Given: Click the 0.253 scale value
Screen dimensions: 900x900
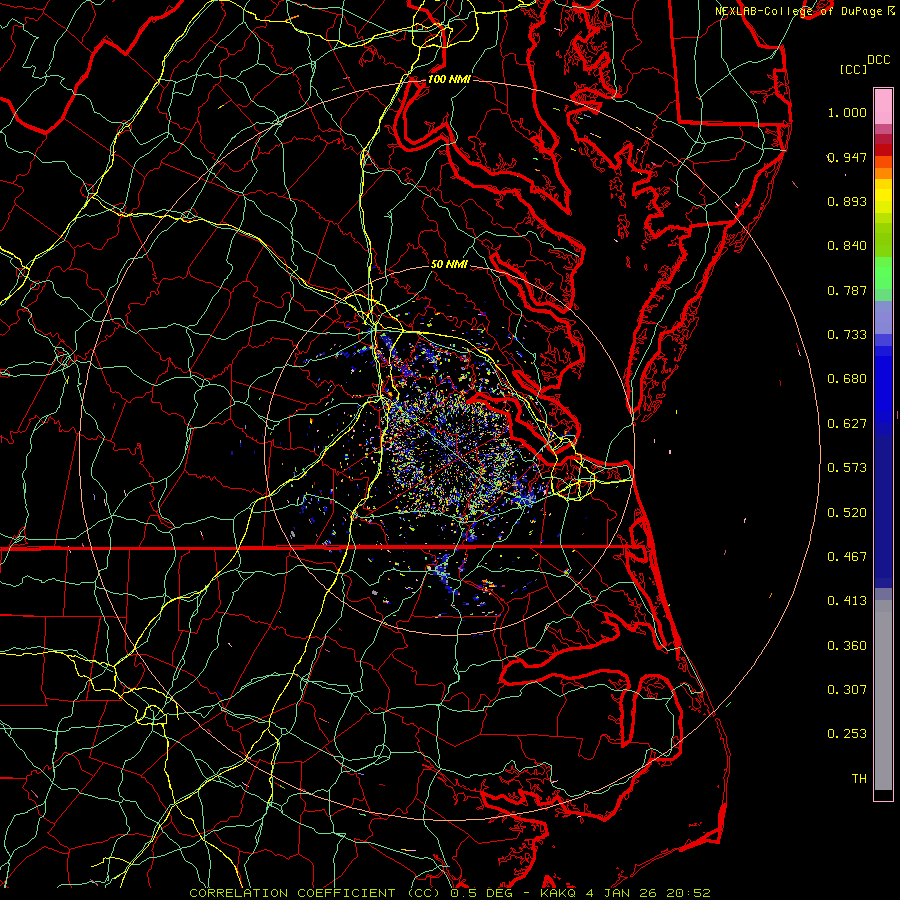Looking at the screenshot, I should point(847,734).
